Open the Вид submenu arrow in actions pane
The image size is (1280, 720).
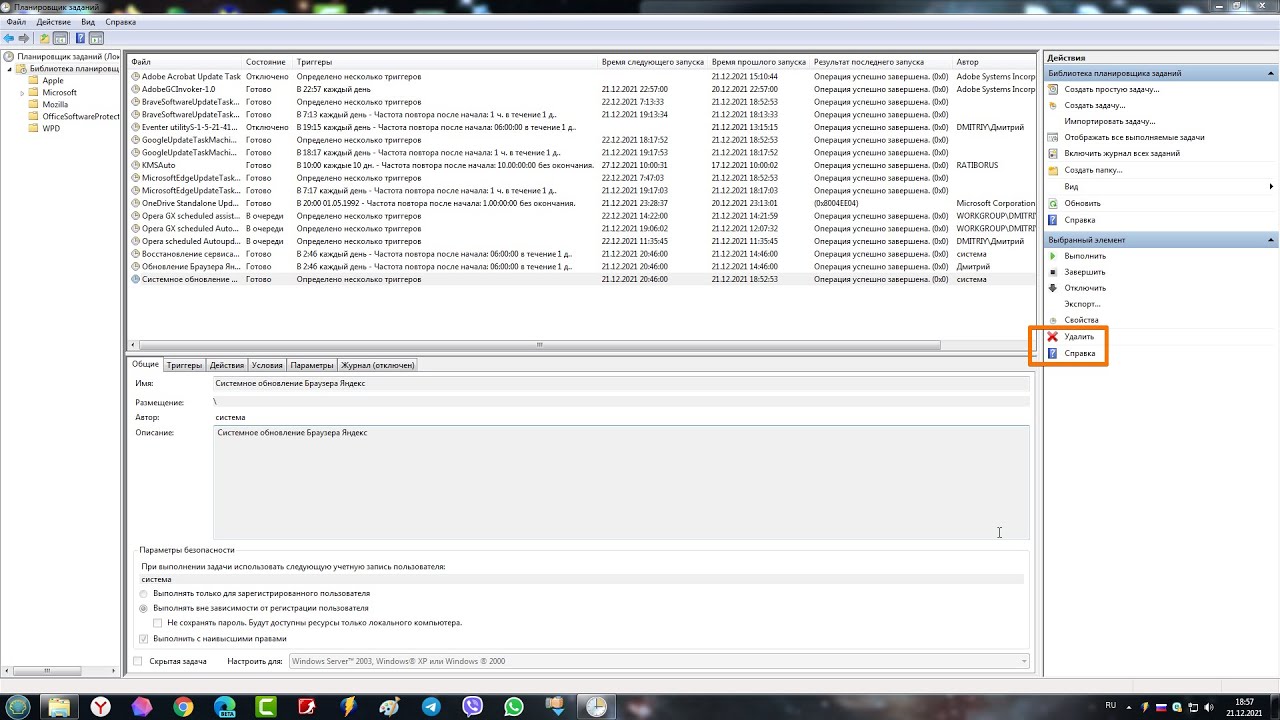tap(1271, 187)
